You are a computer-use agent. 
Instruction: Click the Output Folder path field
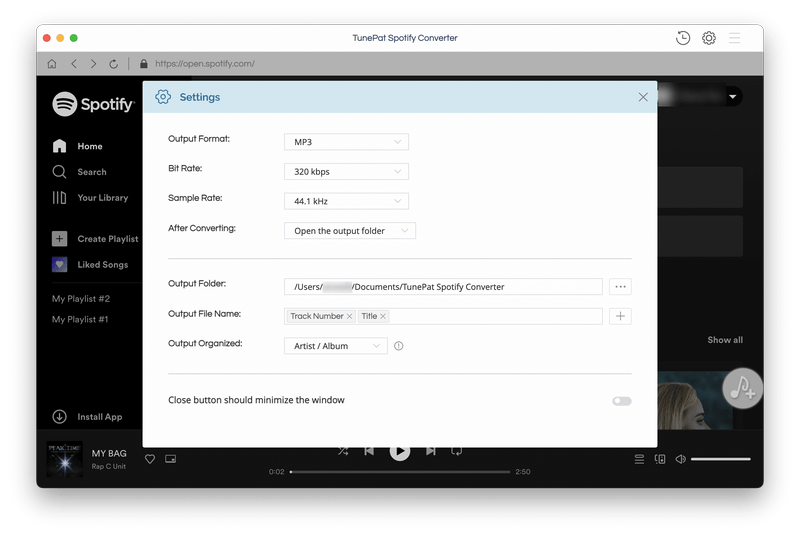pos(443,287)
